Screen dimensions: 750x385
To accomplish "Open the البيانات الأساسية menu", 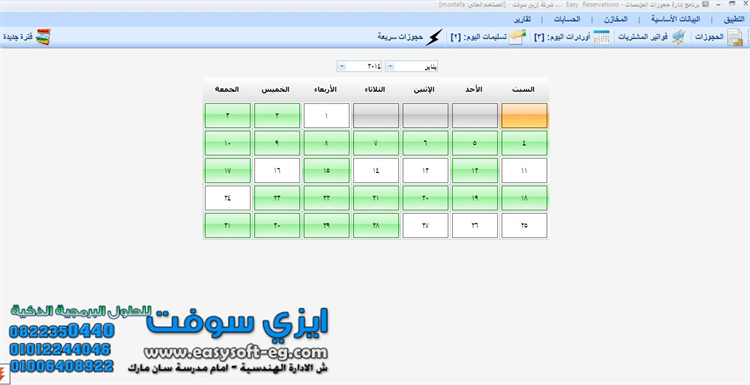I will (675, 20).
